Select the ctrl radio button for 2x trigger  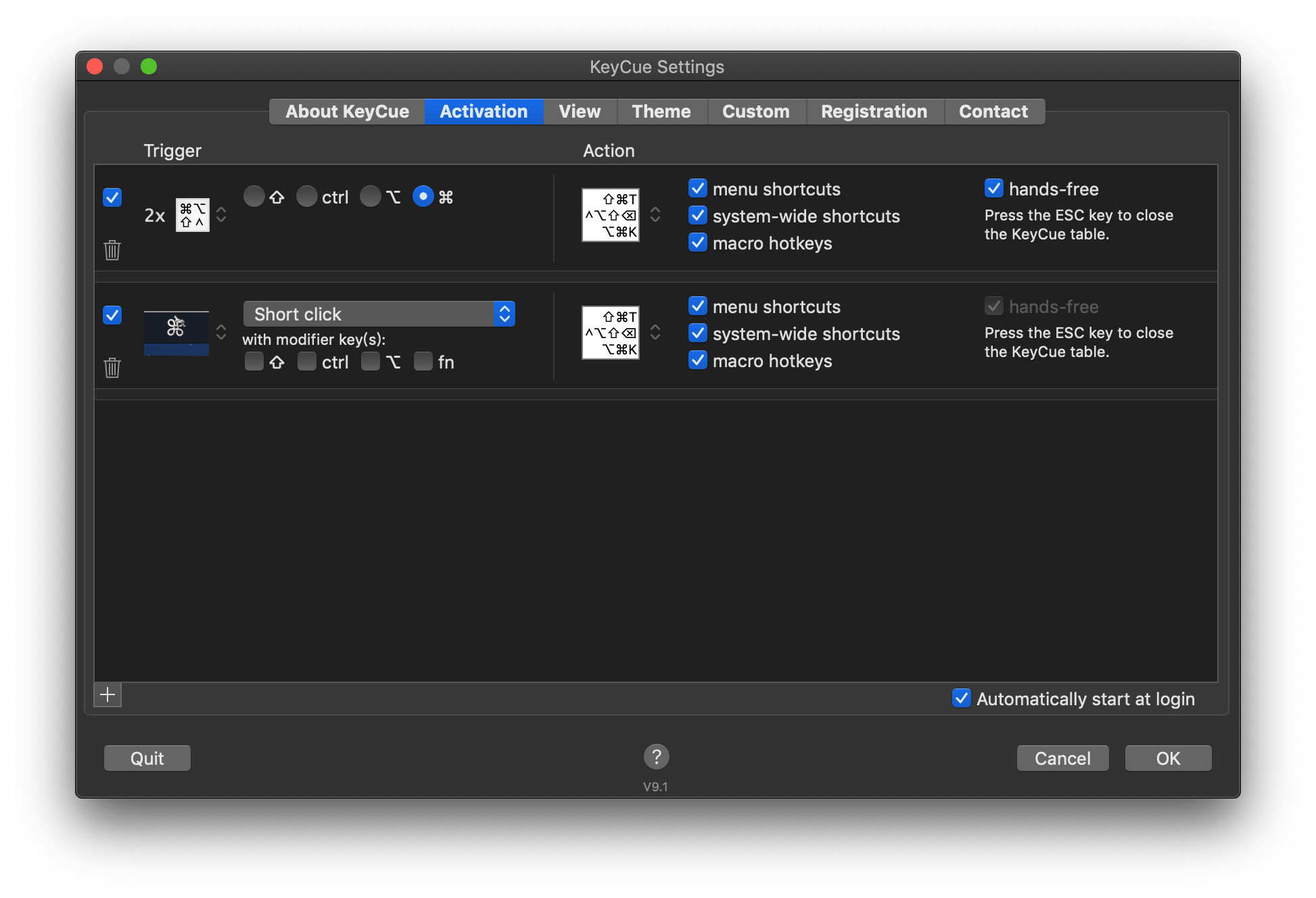307,197
